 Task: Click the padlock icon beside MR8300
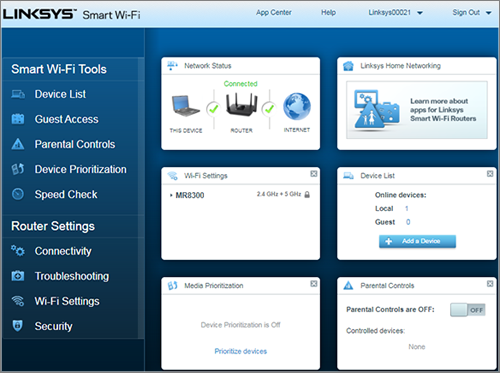point(307,194)
